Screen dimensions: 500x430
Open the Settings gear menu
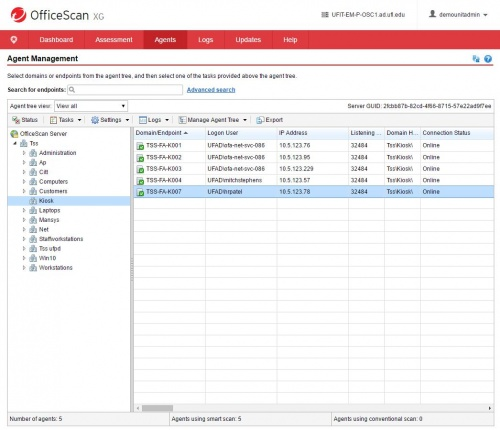[110, 120]
